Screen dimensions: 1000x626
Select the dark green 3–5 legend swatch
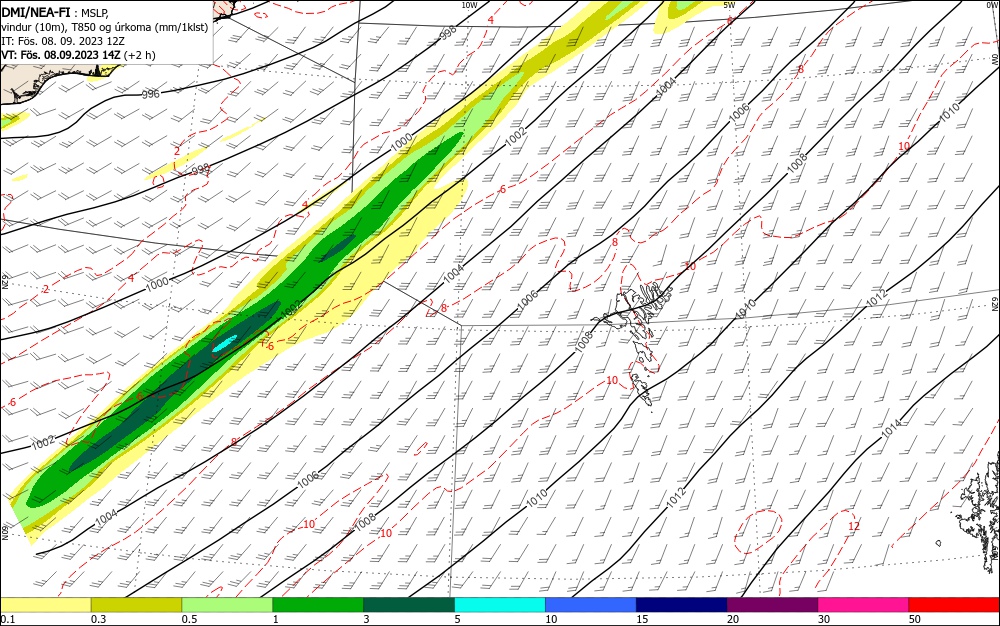pyautogui.click(x=409, y=605)
